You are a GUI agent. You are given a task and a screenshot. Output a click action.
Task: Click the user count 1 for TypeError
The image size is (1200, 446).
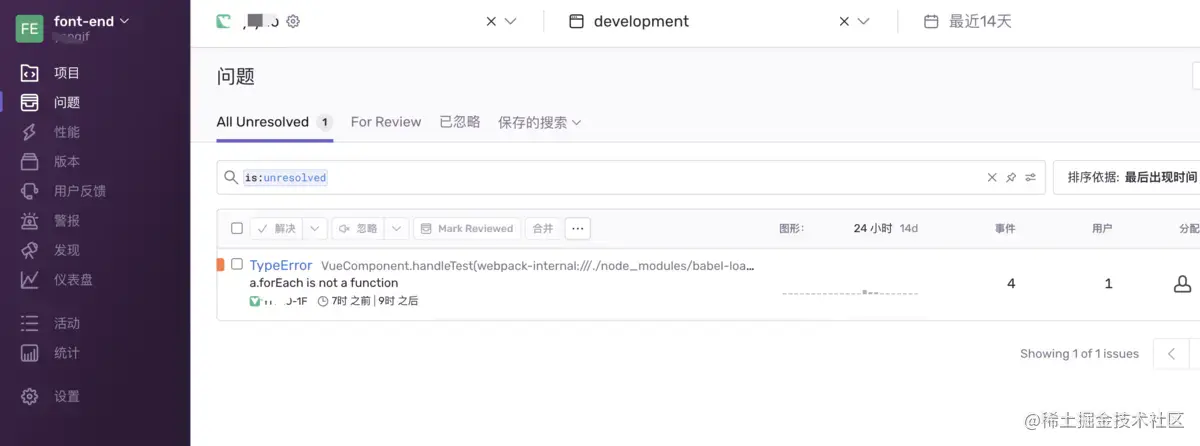(x=1108, y=284)
